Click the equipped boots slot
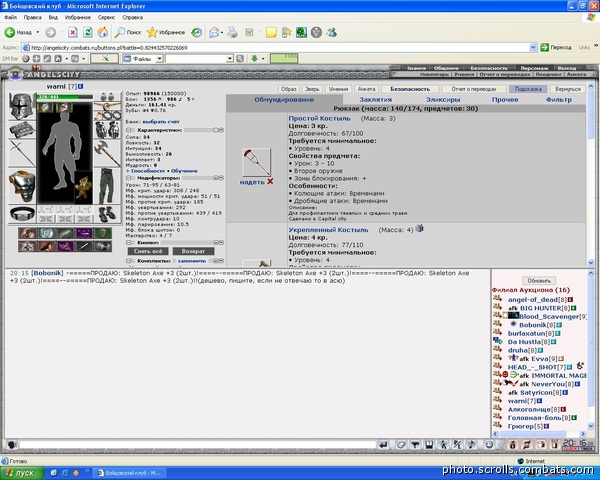This screenshot has width=600, height=480. pyautogui.click(x=107, y=214)
